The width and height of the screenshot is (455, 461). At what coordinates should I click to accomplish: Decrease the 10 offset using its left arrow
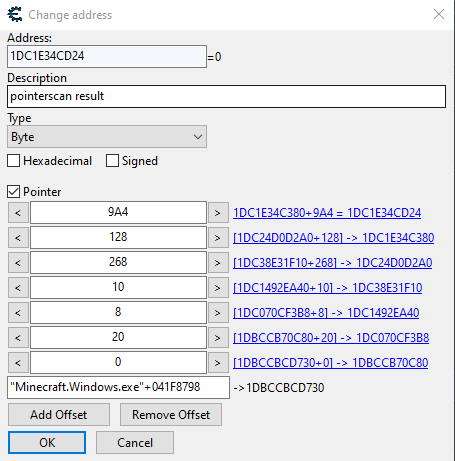(18, 288)
